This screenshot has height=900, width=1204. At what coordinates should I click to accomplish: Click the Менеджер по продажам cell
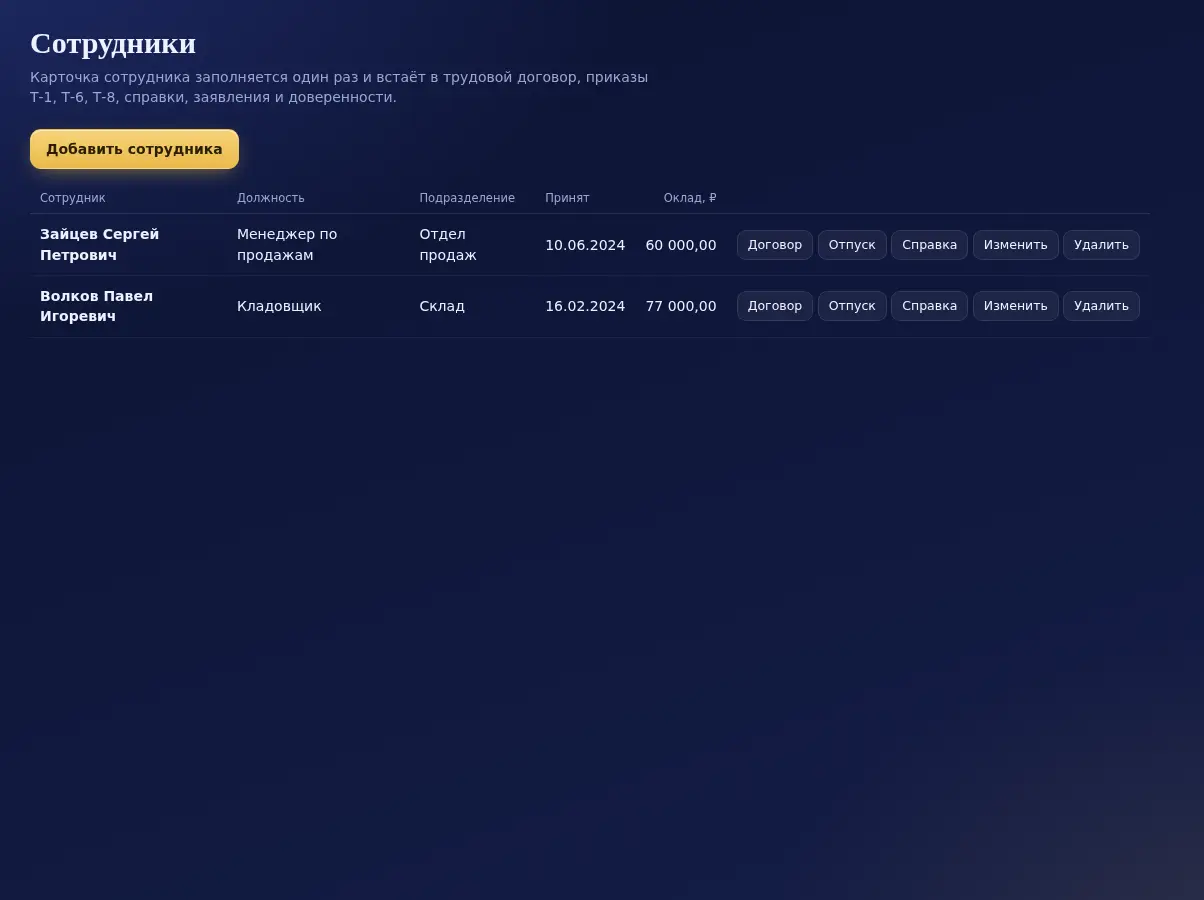click(287, 245)
